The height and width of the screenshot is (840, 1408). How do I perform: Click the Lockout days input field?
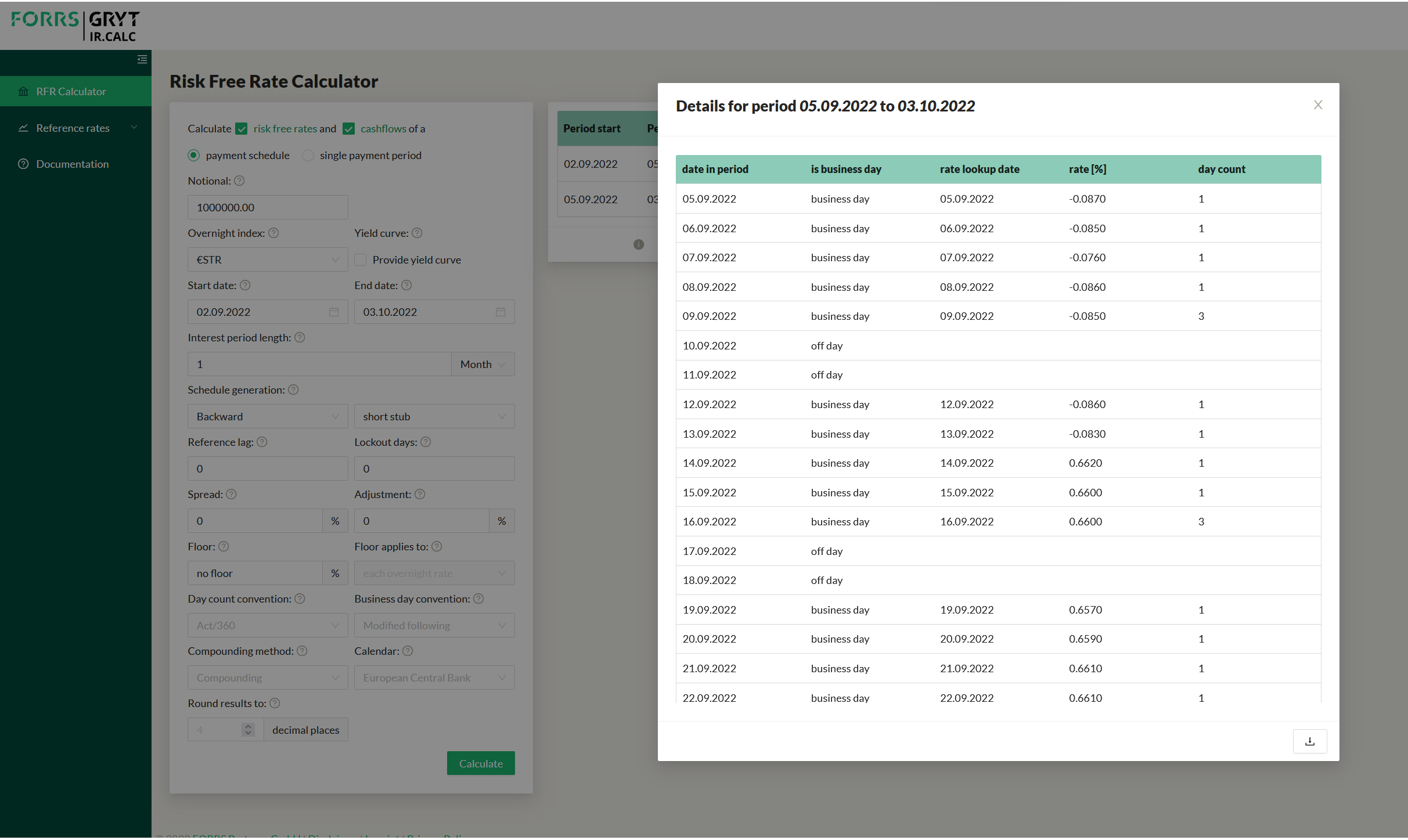pyautogui.click(x=434, y=468)
